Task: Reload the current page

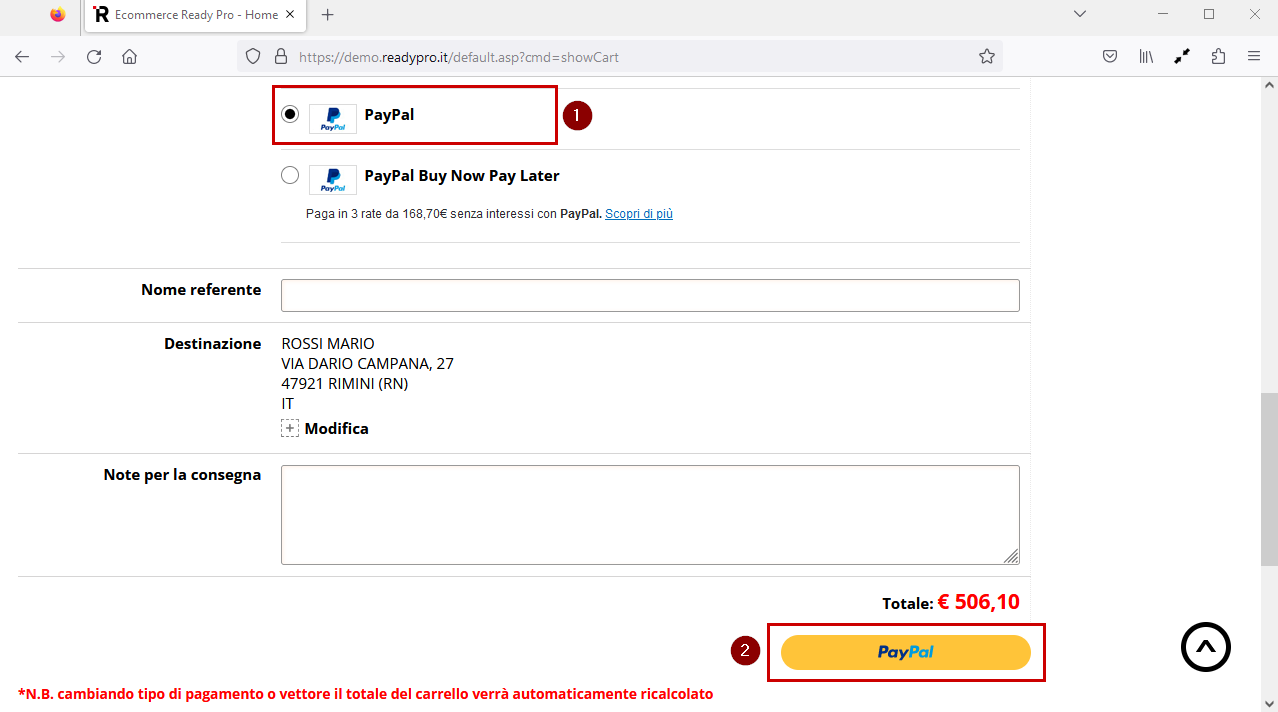Action: click(94, 57)
